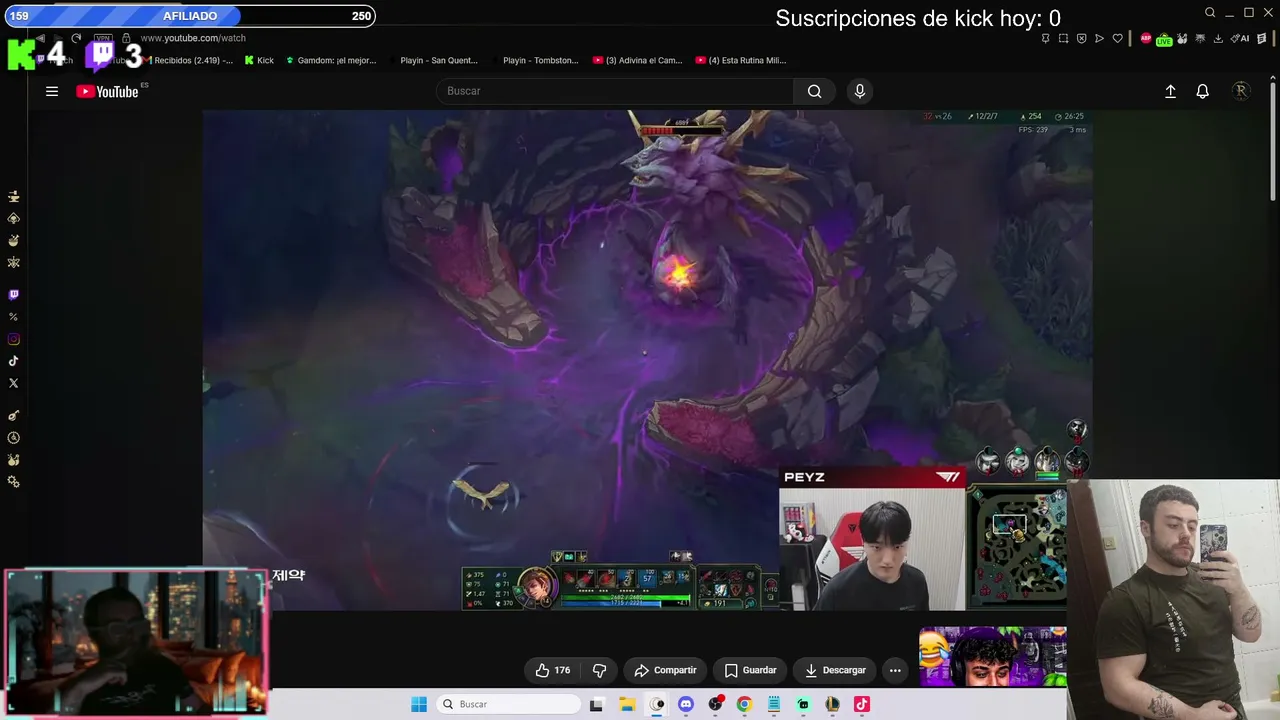Open the Playin - San Quent... bookmark
The image size is (1280, 720).
coord(433,60)
